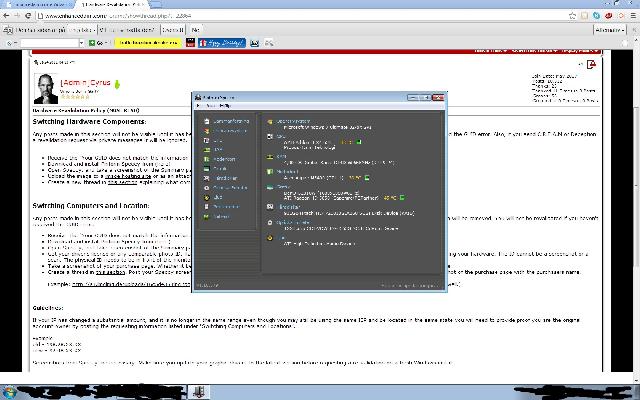This screenshot has width=640, height=400.
Task: Click Audio heading in summary panel
Action: (281, 238)
